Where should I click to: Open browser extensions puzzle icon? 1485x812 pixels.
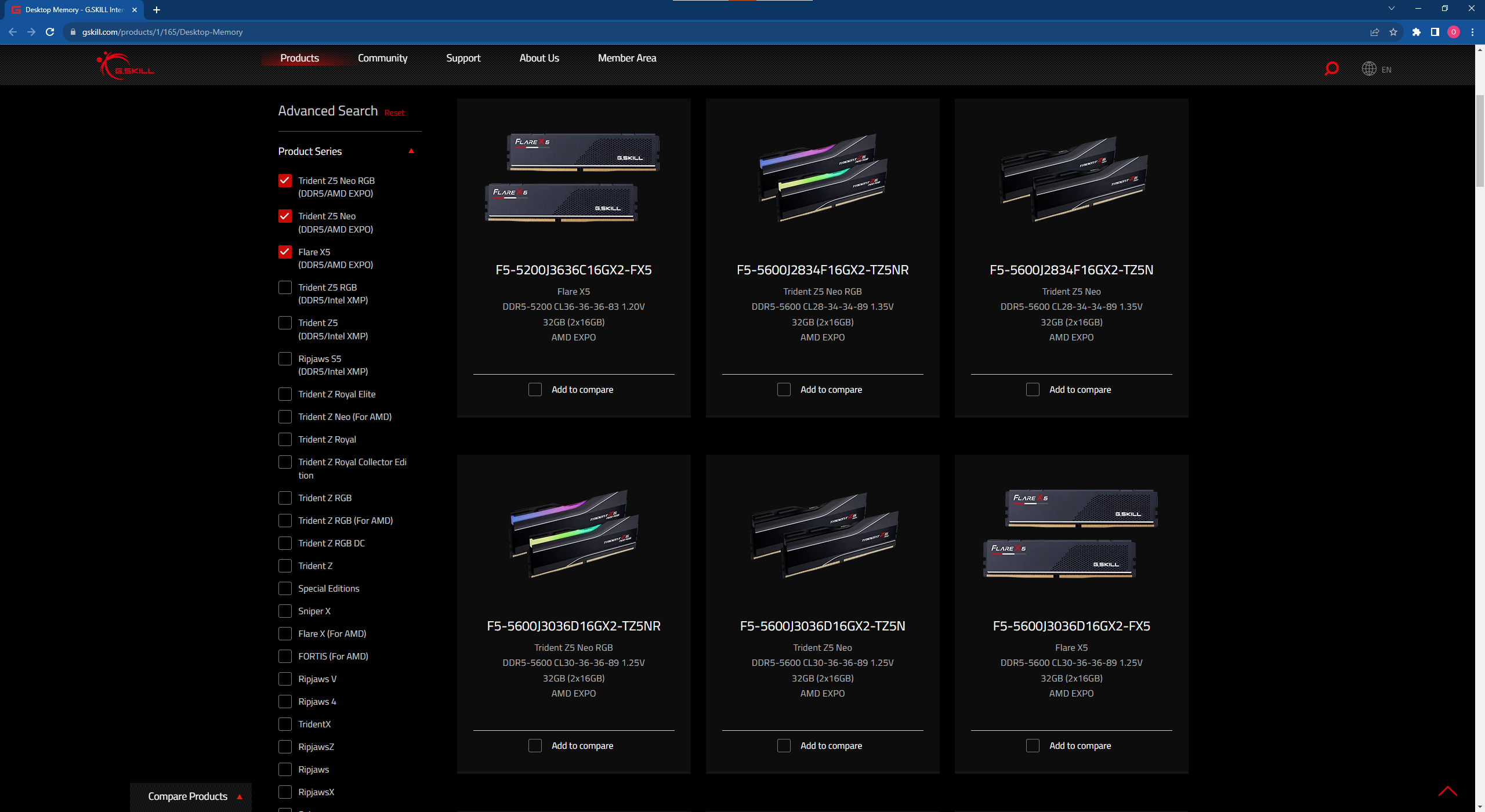(1417, 32)
